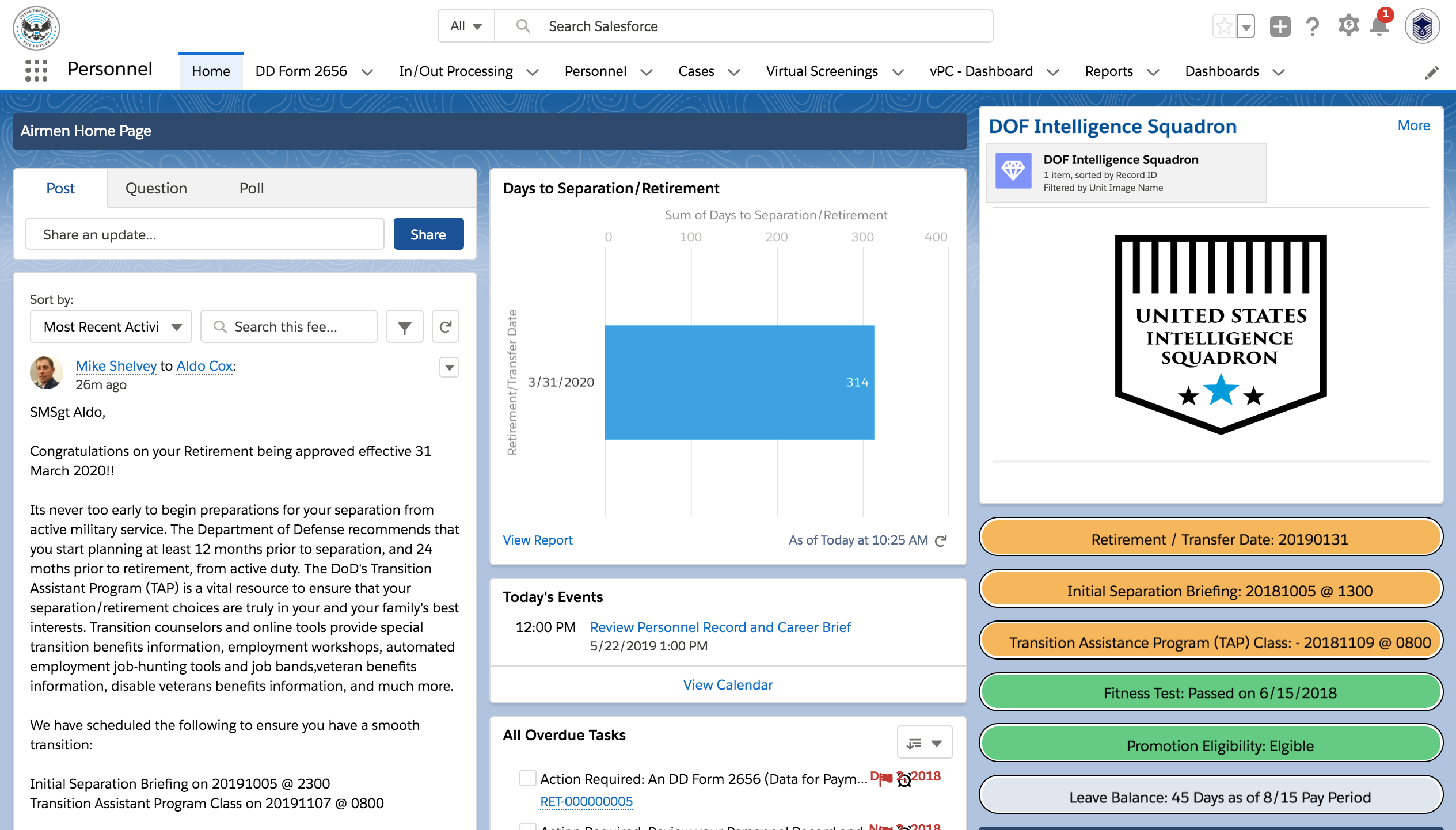Check the DD Form 2656 overdue task checkbox
The height and width of the screenshot is (830, 1456).
[527, 778]
